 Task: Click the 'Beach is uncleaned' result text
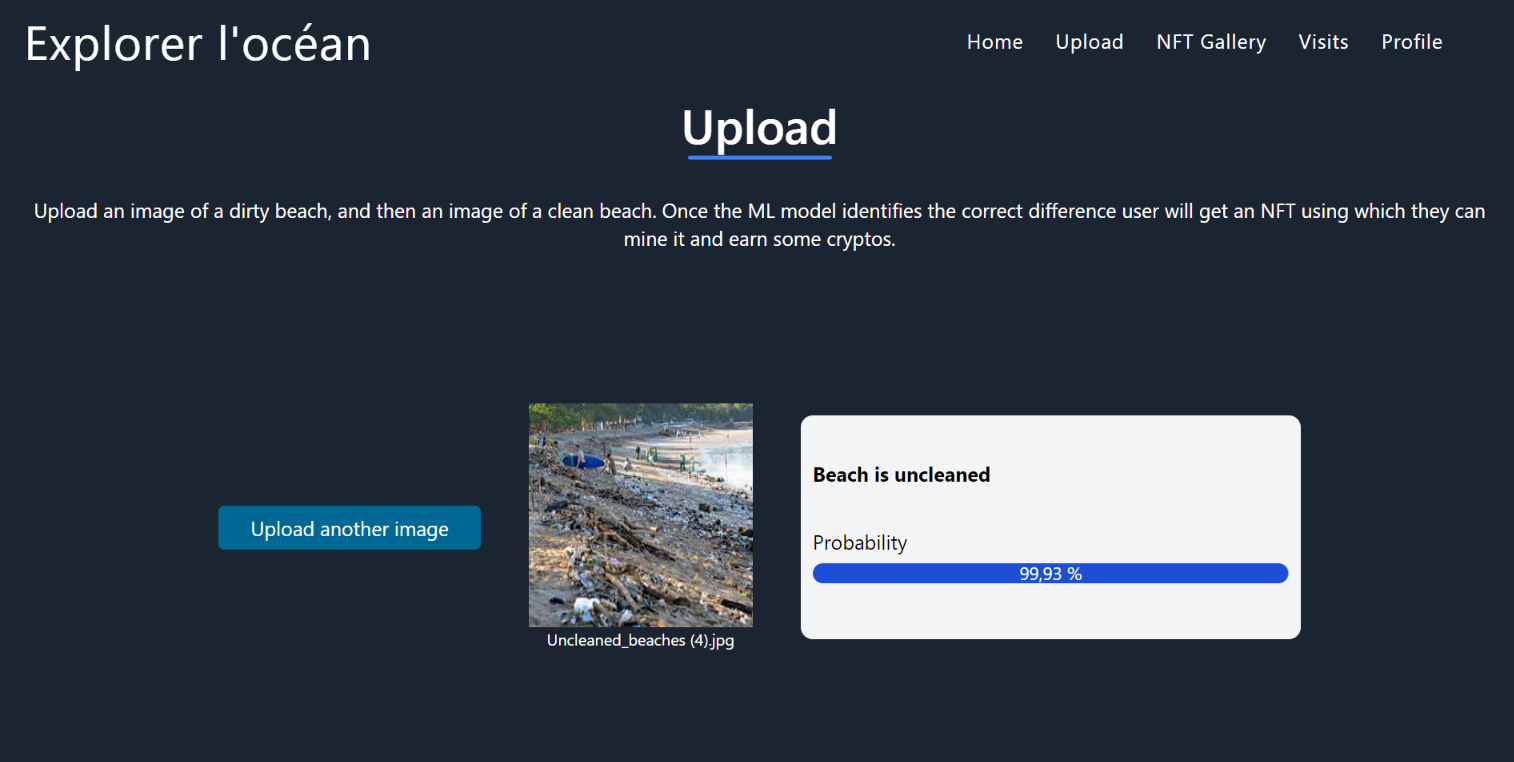901,475
